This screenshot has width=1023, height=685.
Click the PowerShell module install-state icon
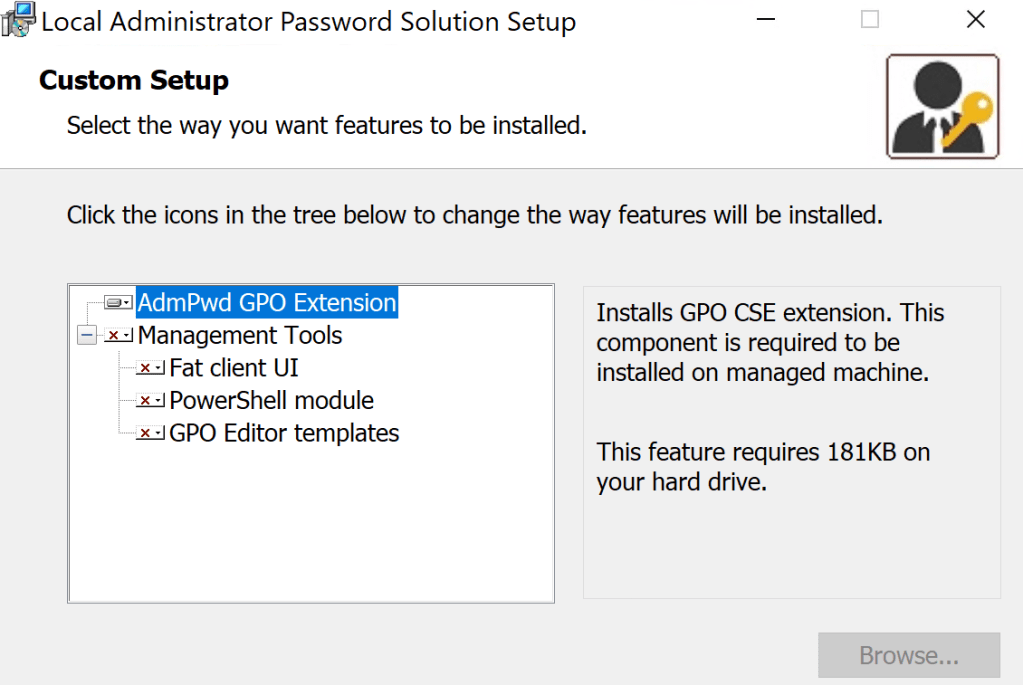[150, 400]
